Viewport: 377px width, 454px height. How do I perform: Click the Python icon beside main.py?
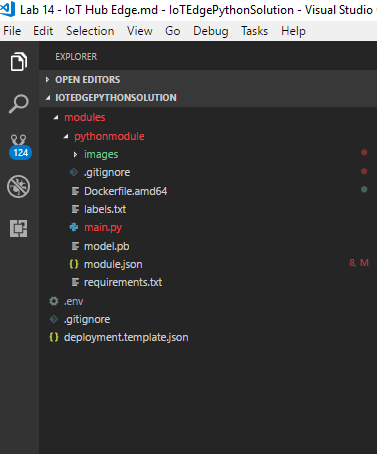74,227
